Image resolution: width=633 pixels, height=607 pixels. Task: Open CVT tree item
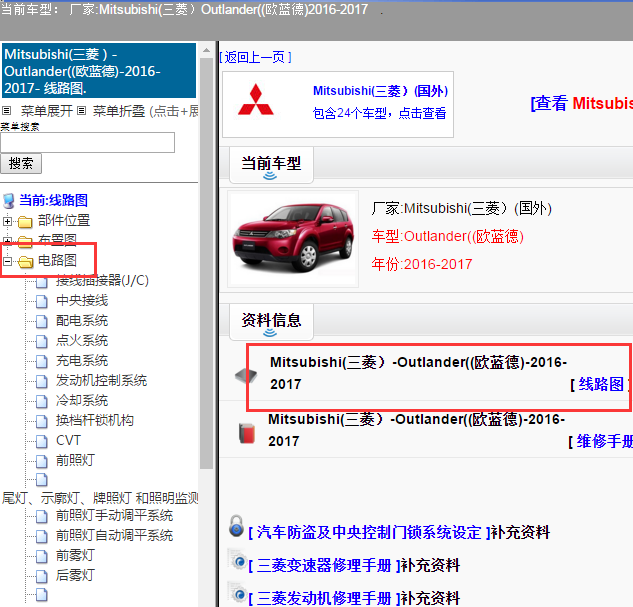69,440
